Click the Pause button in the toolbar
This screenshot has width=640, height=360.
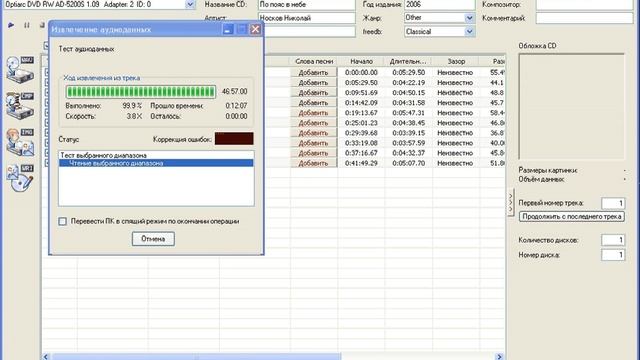(x=27, y=25)
